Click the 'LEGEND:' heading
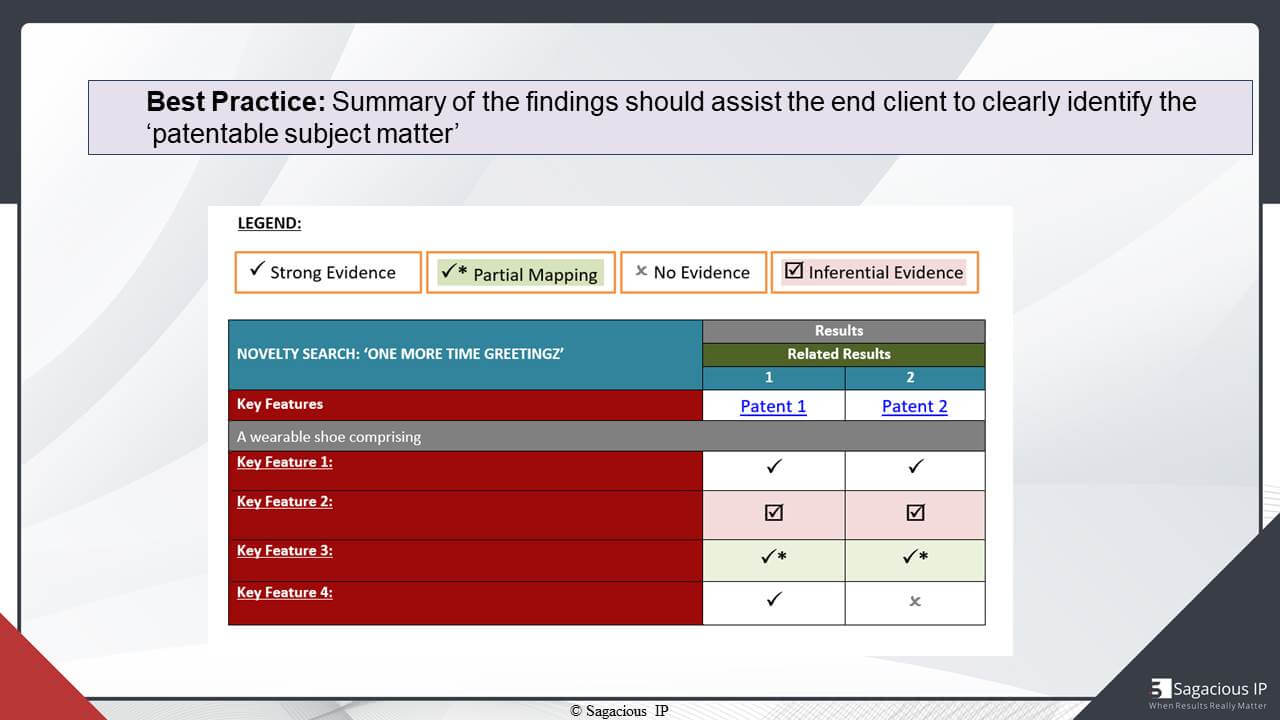The height and width of the screenshot is (720, 1280). pyautogui.click(x=269, y=223)
